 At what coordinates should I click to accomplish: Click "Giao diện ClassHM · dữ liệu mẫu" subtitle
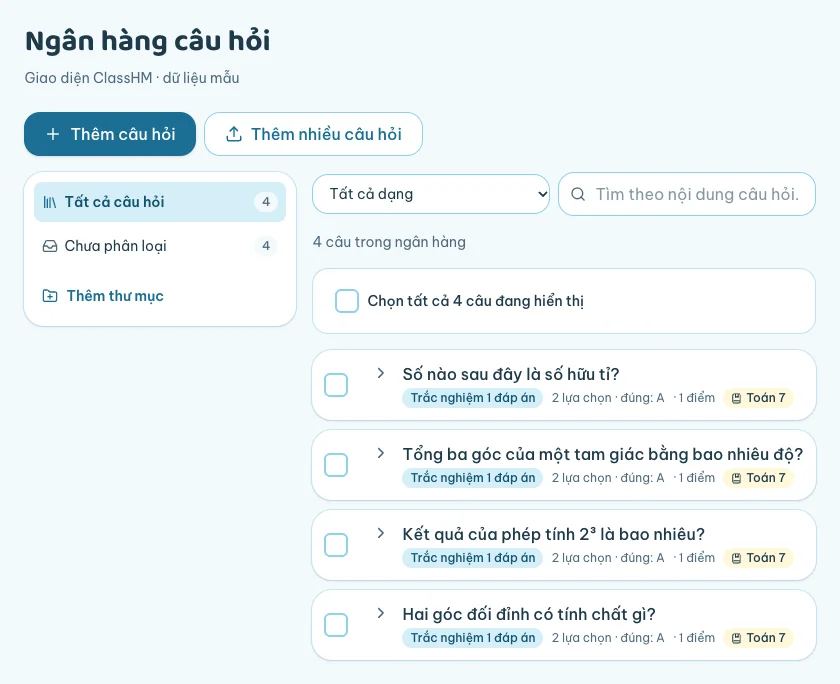click(132, 78)
